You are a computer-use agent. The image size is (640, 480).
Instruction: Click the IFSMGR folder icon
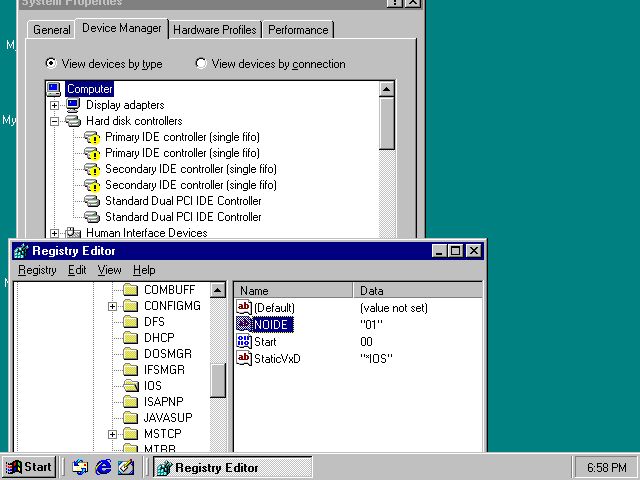coord(131,370)
